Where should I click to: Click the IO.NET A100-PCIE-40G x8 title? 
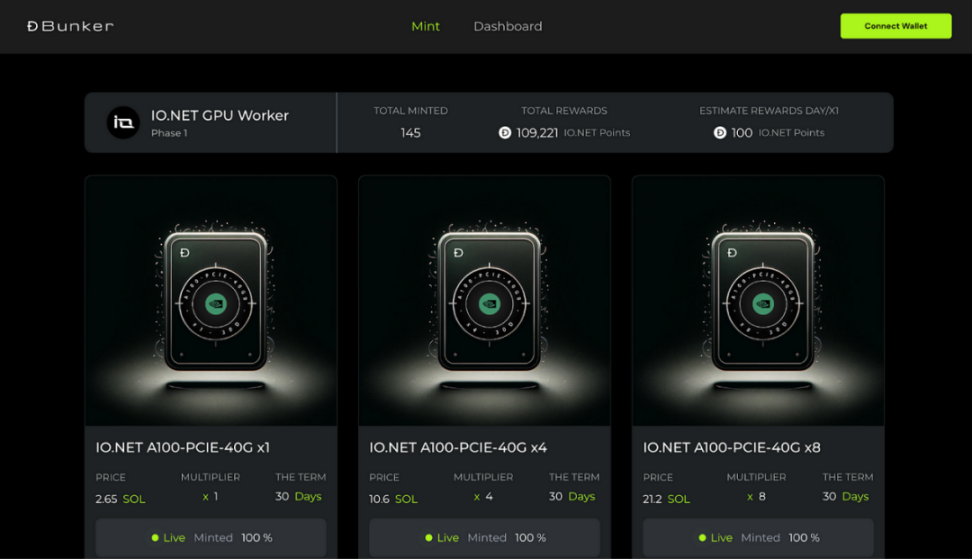pos(731,447)
